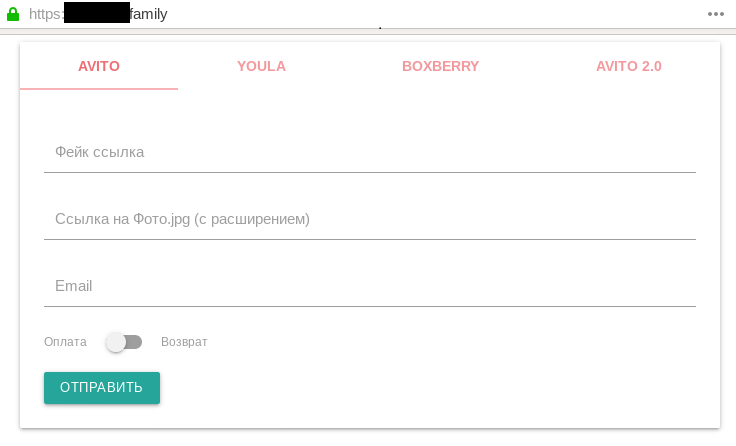Click the blacked-out domain in the URL
This screenshot has height=446, width=736.
click(x=96, y=14)
